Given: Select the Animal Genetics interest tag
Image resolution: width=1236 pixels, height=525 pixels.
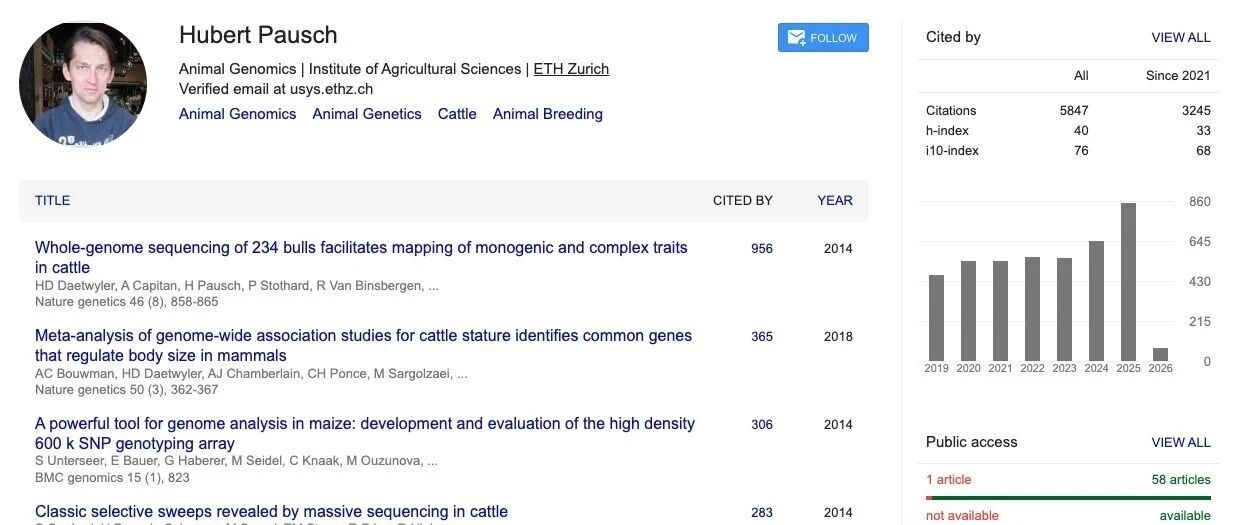Looking at the screenshot, I should coord(367,114).
